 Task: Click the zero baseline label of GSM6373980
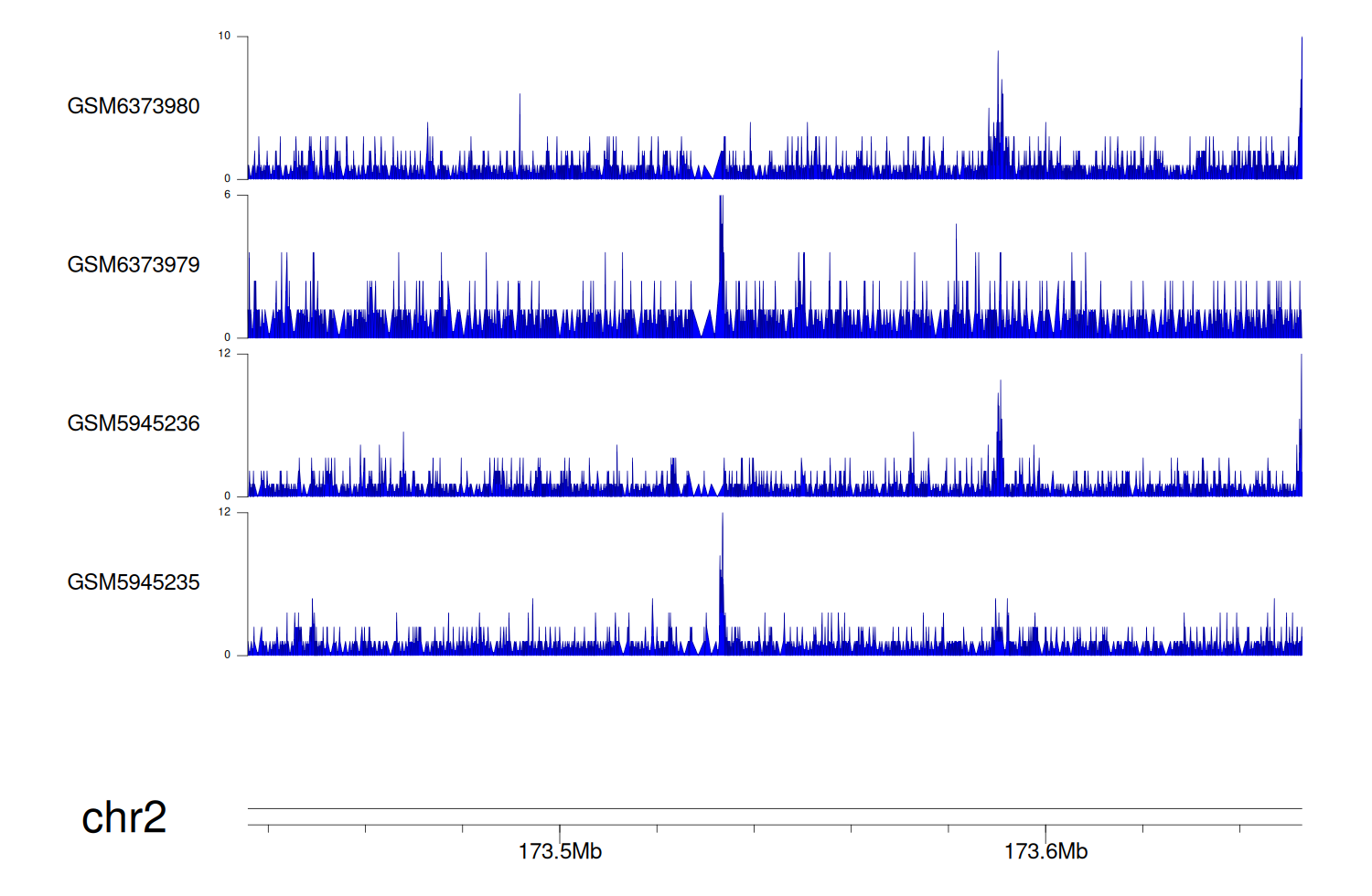tap(227, 179)
